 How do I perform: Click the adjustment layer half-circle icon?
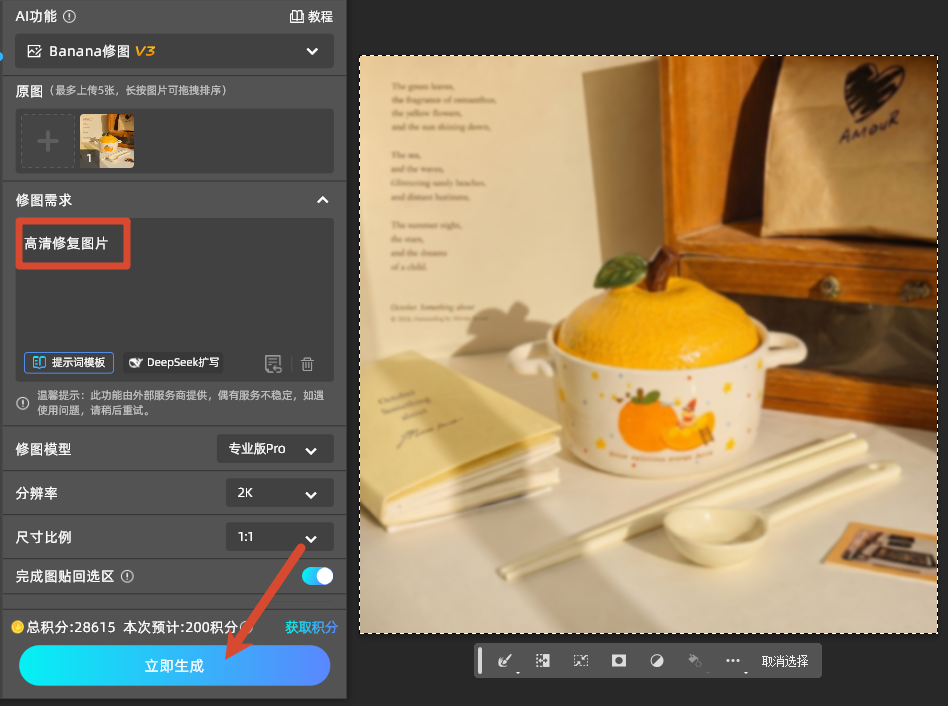(x=657, y=661)
